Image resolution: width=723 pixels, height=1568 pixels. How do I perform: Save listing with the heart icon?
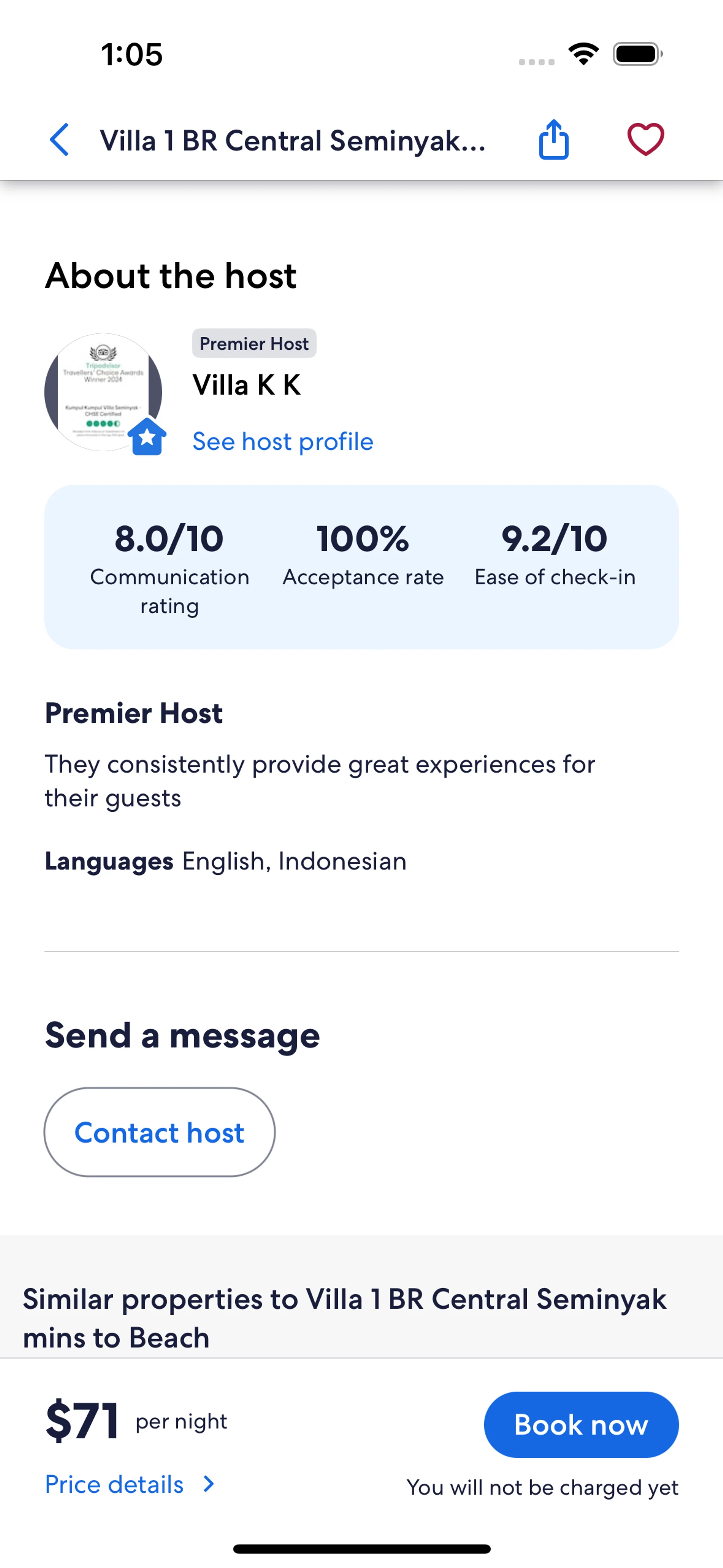(645, 139)
